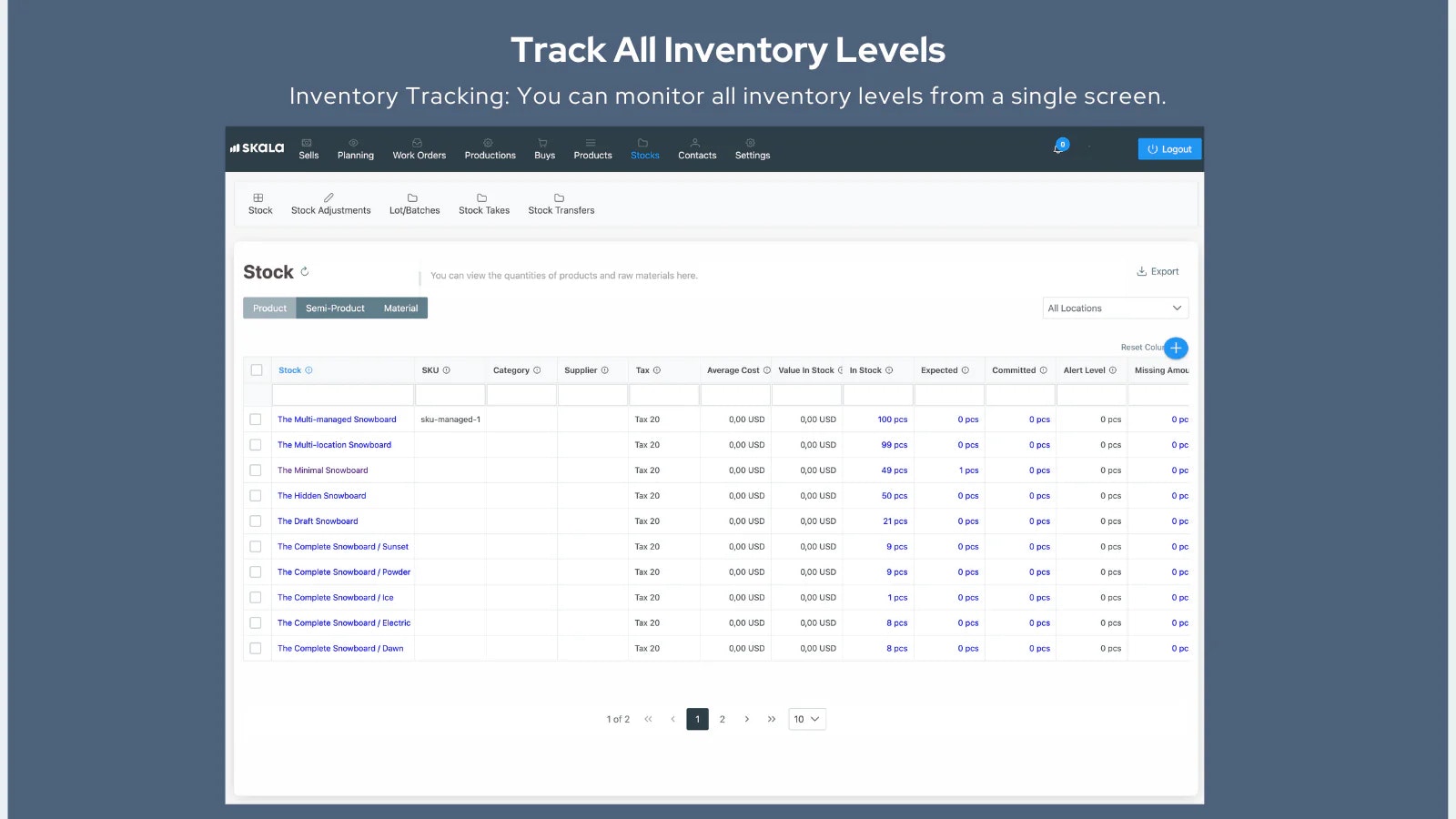Click the info icon beside Committed header

click(1043, 370)
